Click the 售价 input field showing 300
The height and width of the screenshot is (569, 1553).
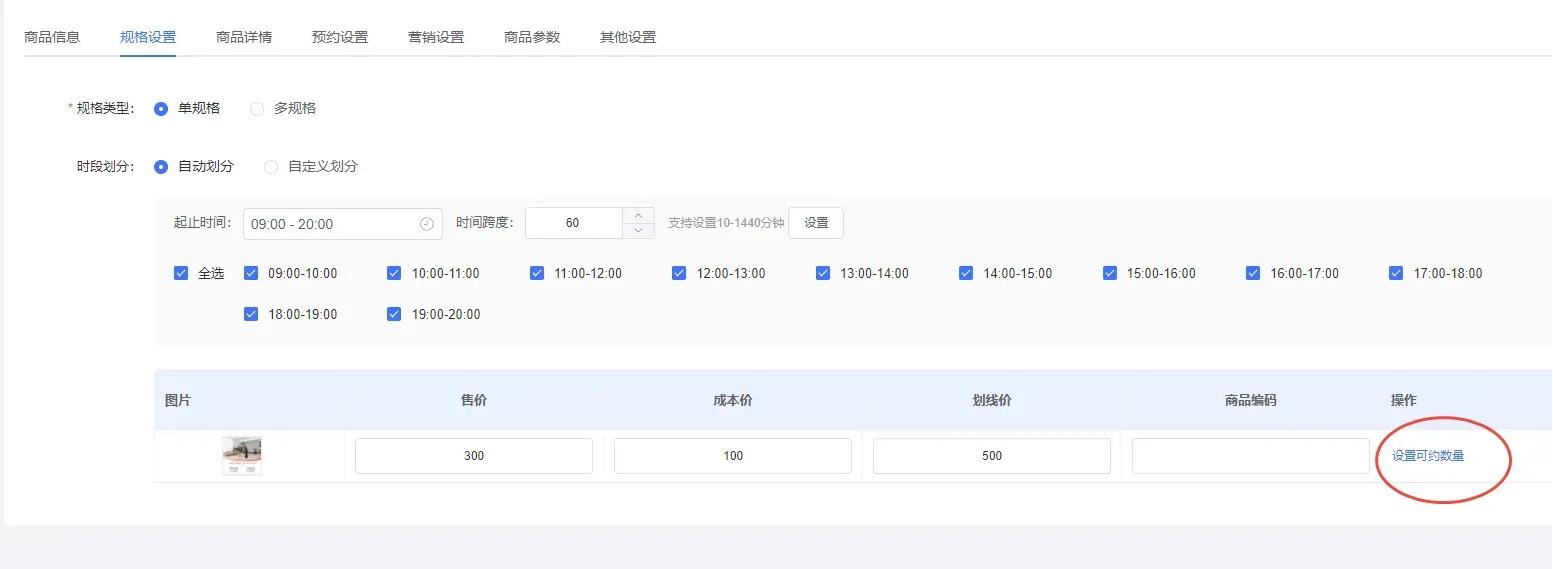474,456
